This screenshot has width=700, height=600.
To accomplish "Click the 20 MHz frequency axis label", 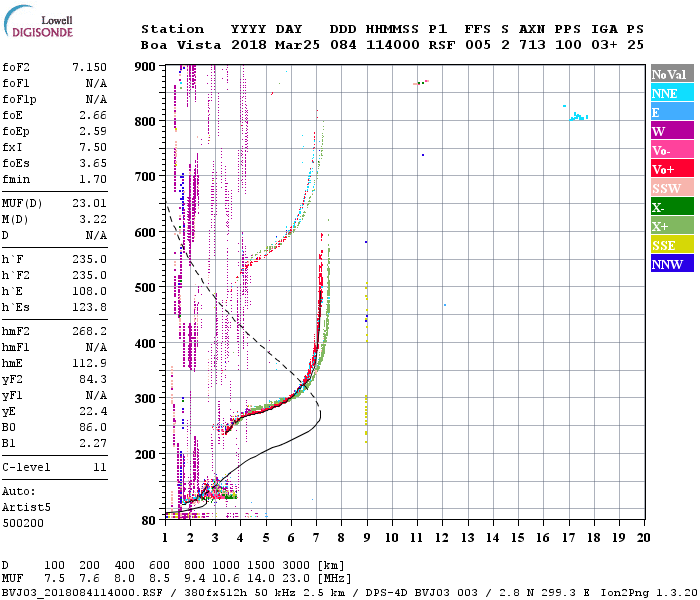I will pyautogui.click(x=643, y=538).
